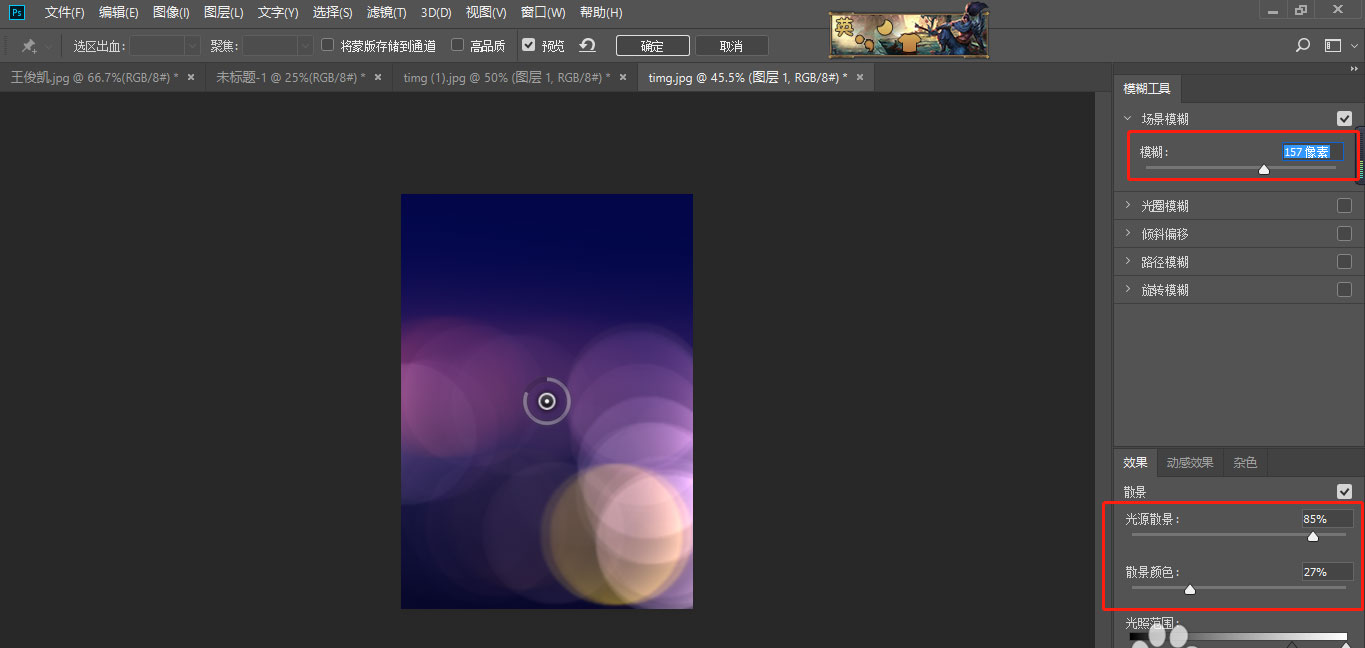Enable the 高品质 checkbox
Screen dimensions: 1365x648
coord(458,45)
